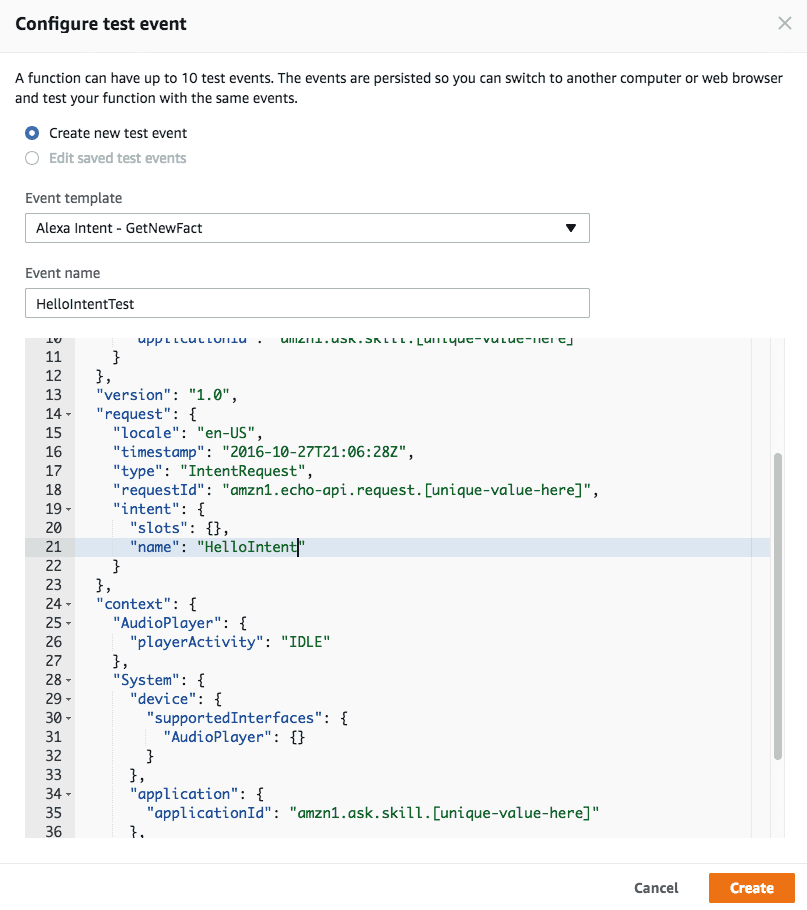
Task: Select the Edit saved test events option
Action: (31, 158)
